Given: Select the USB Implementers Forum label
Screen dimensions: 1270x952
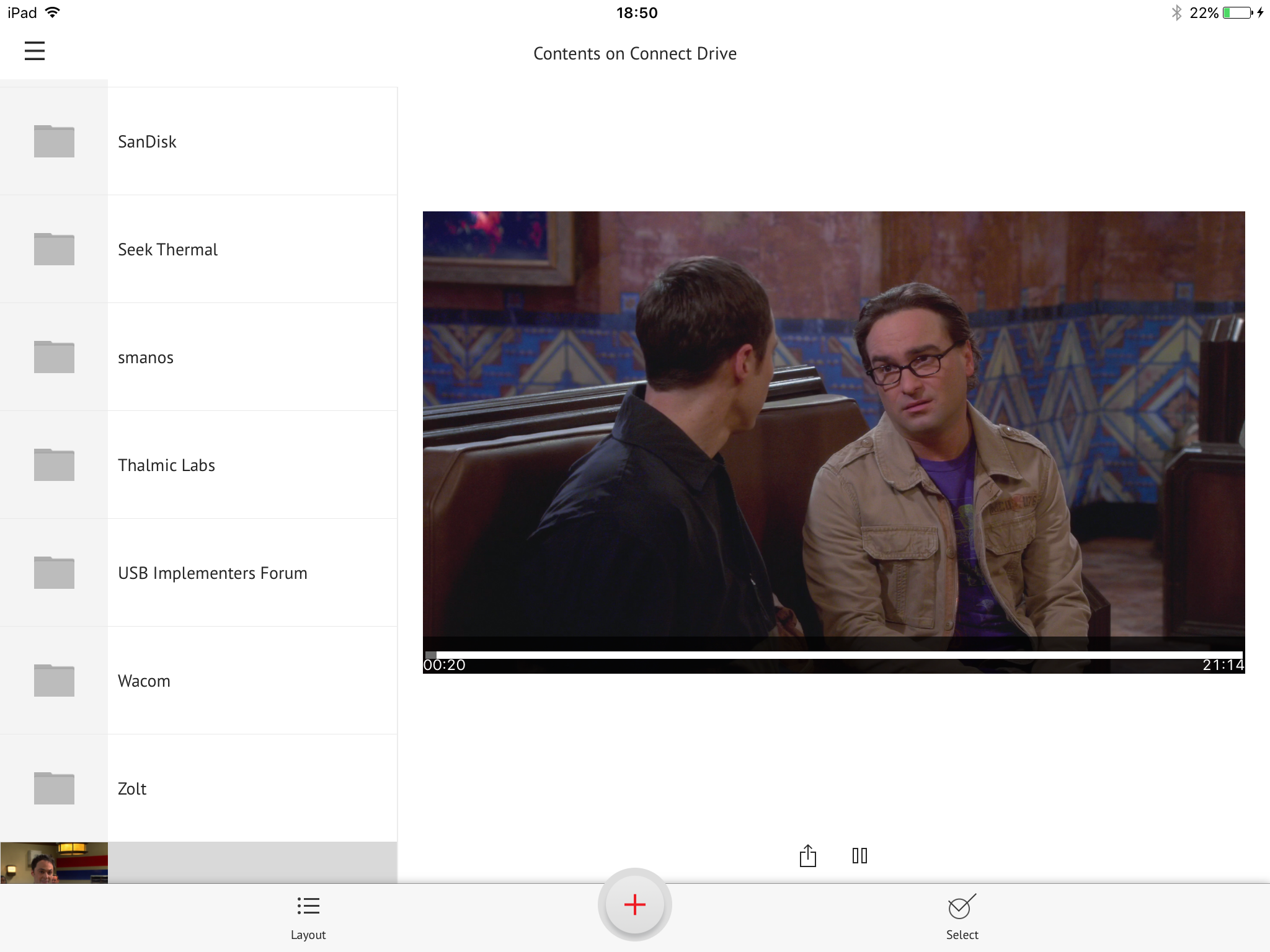Looking at the screenshot, I should pyautogui.click(x=213, y=573).
